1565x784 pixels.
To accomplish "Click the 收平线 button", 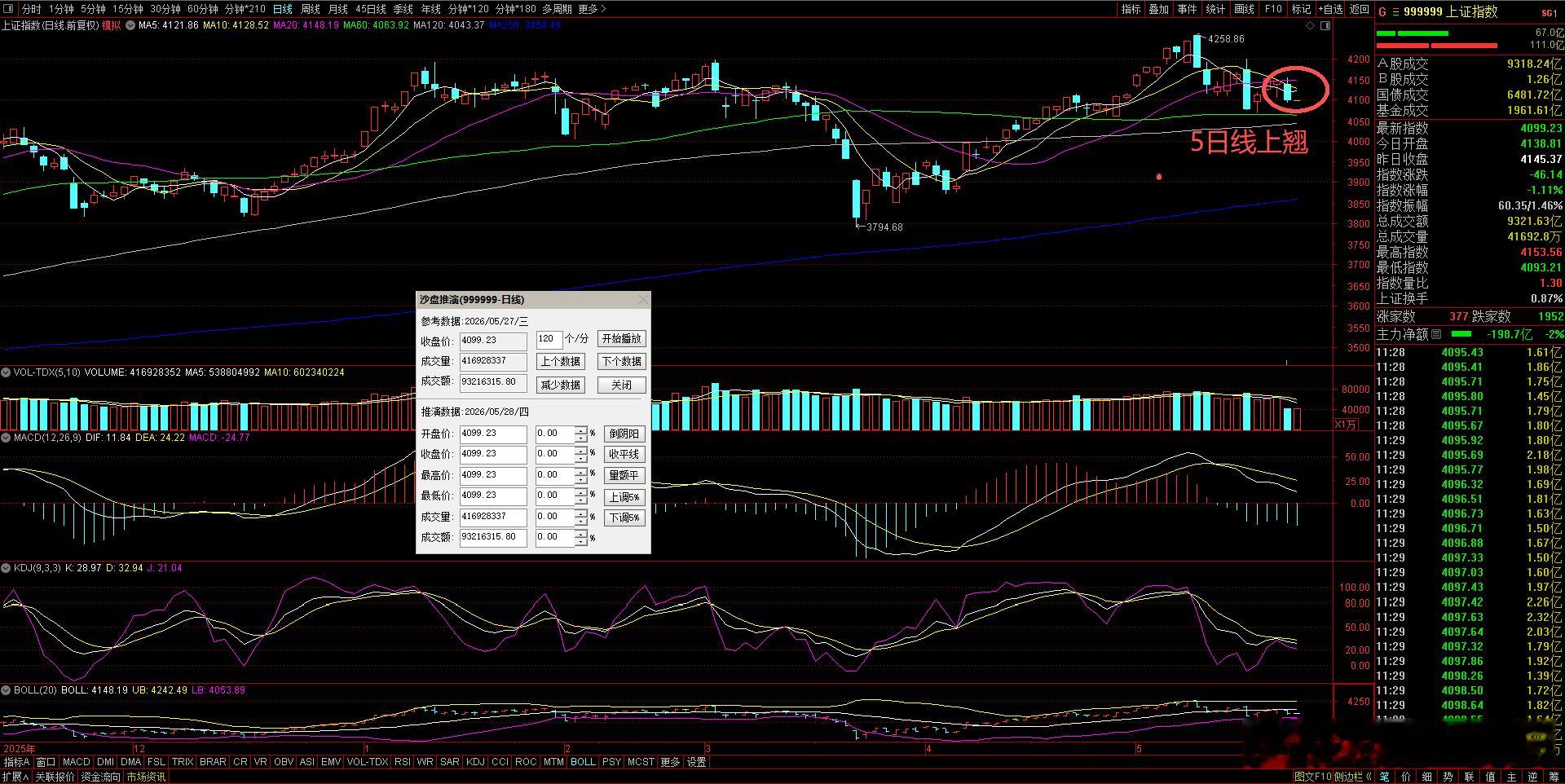I will pos(624,455).
